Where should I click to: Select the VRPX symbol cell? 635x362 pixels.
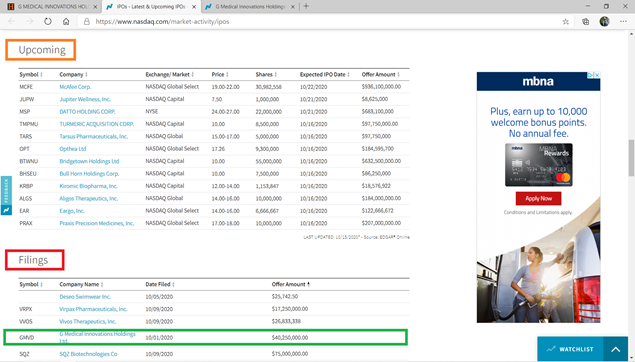[x=26, y=309]
